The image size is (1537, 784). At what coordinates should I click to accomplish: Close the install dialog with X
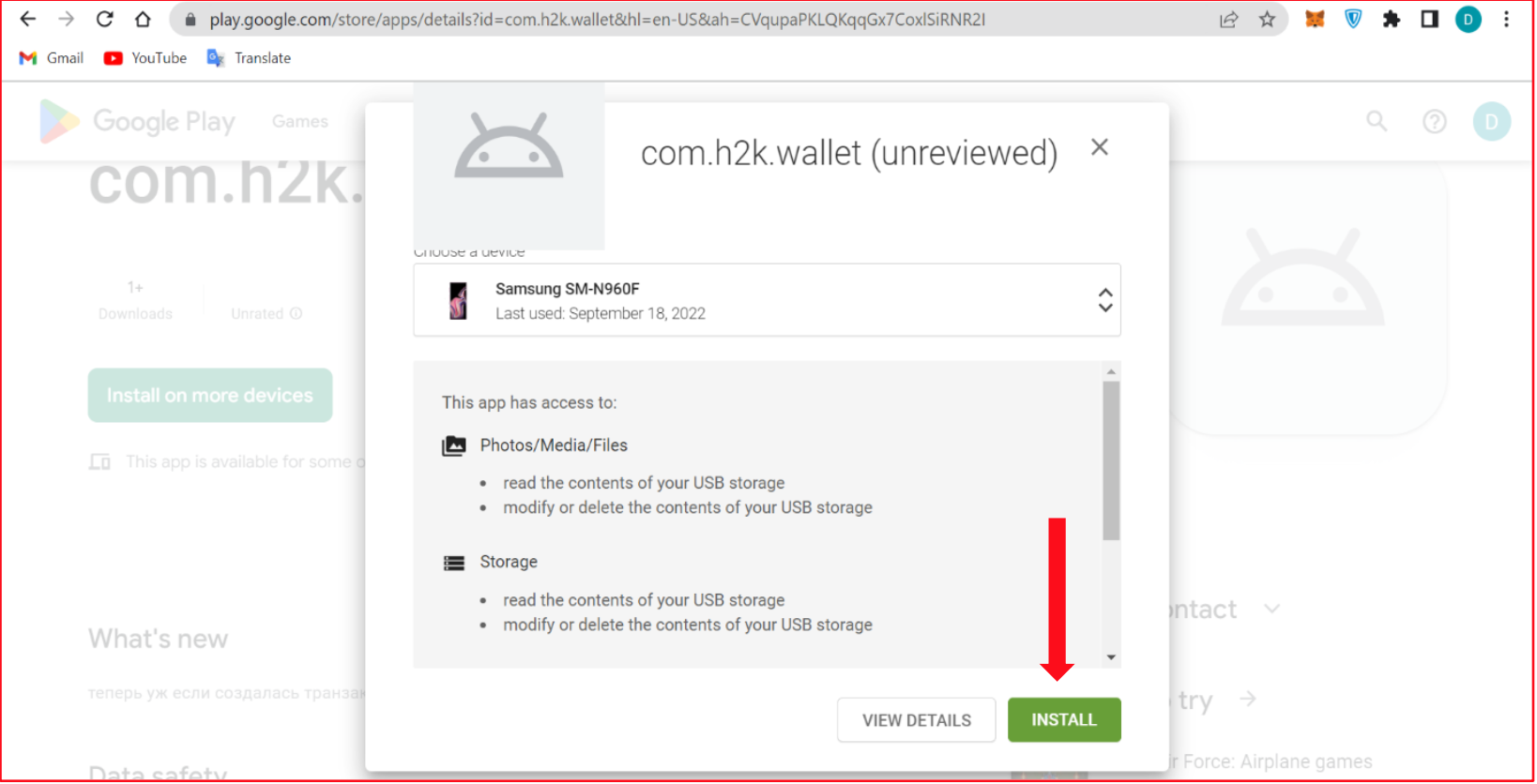pyautogui.click(x=1099, y=147)
